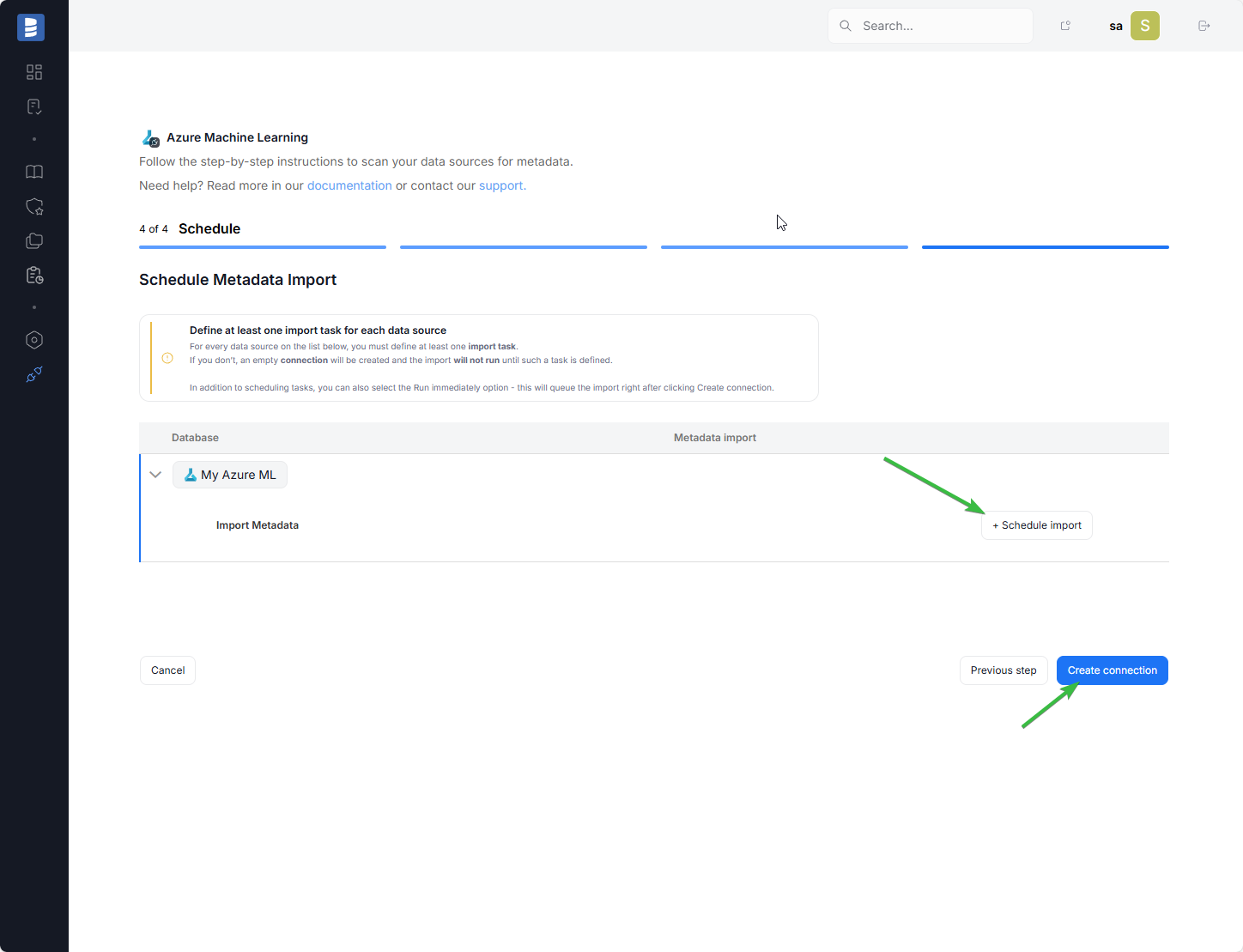Open the stacked copies sidebar icon

pos(34,241)
